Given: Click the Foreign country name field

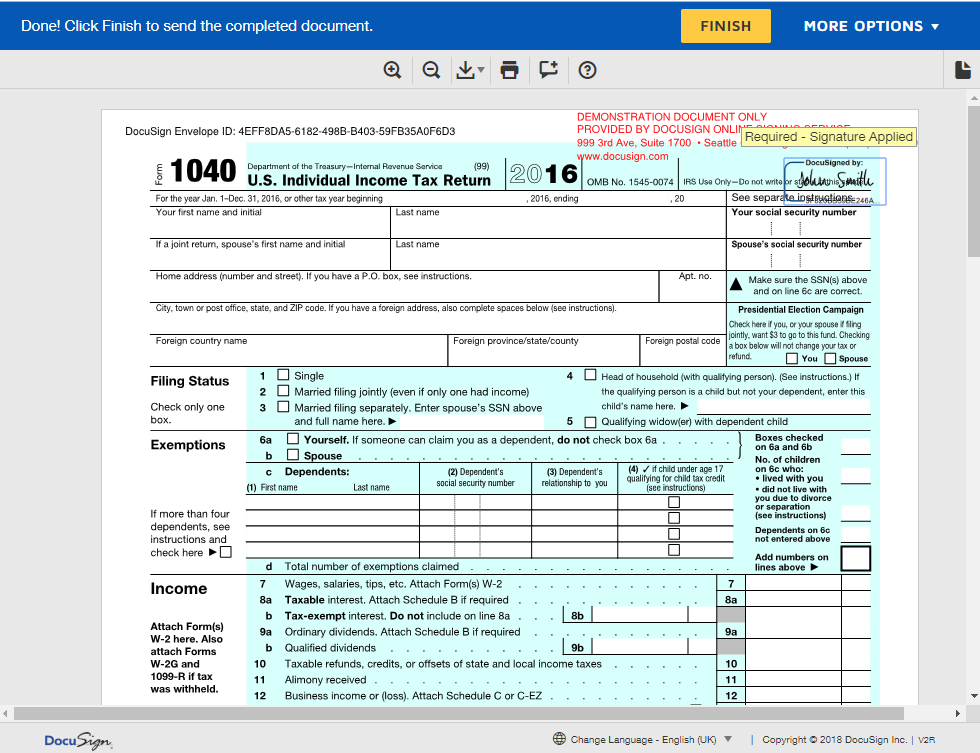Looking at the screenshot, I should pos(299,351).
